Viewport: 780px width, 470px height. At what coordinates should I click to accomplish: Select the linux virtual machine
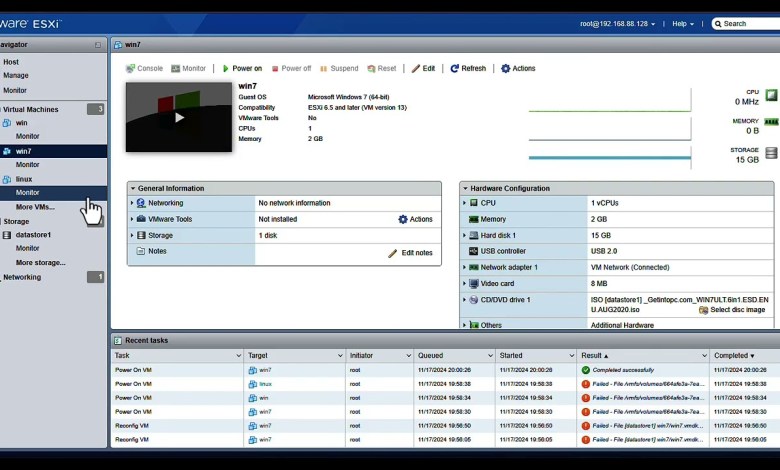[24, 179]
